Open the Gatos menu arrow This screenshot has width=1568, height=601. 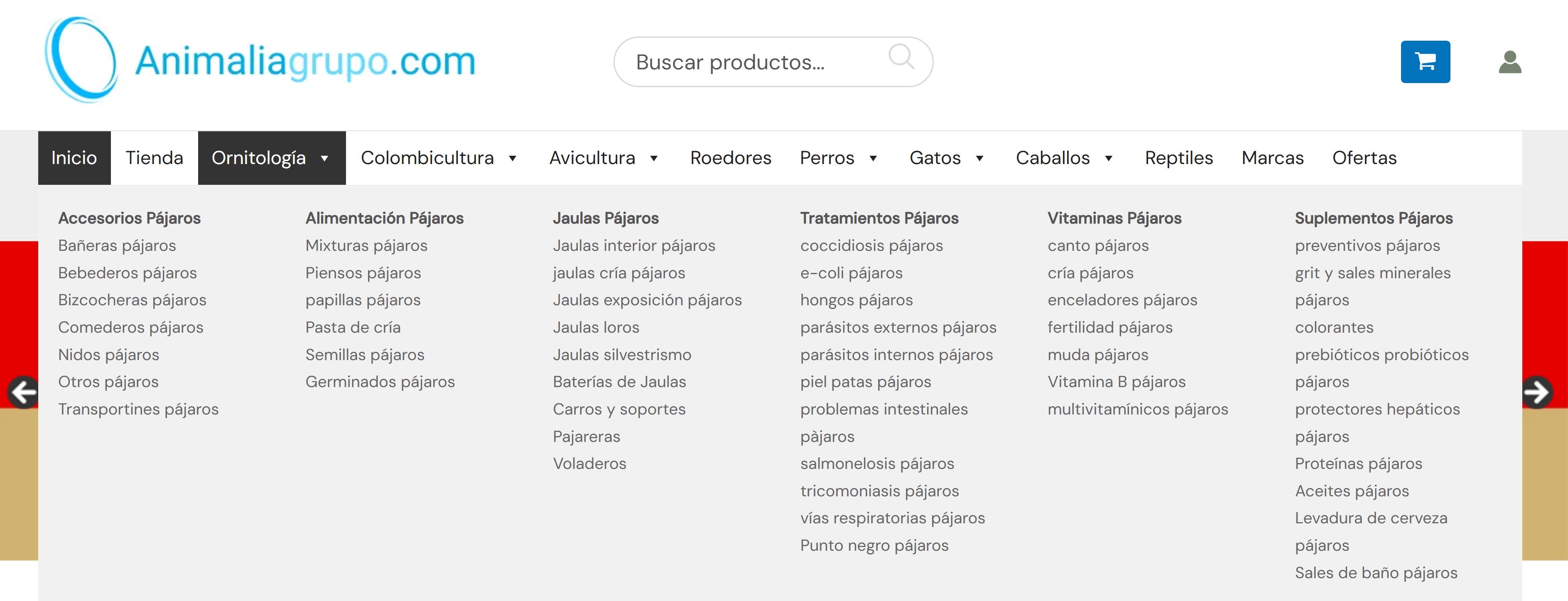coord(979,158)
